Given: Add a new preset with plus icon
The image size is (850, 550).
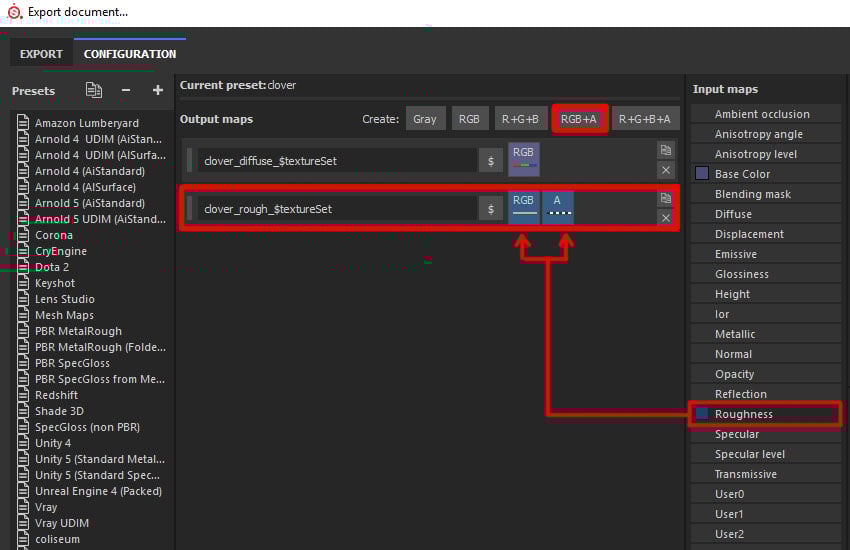Looking at the screenshot, I should point(158,90).
